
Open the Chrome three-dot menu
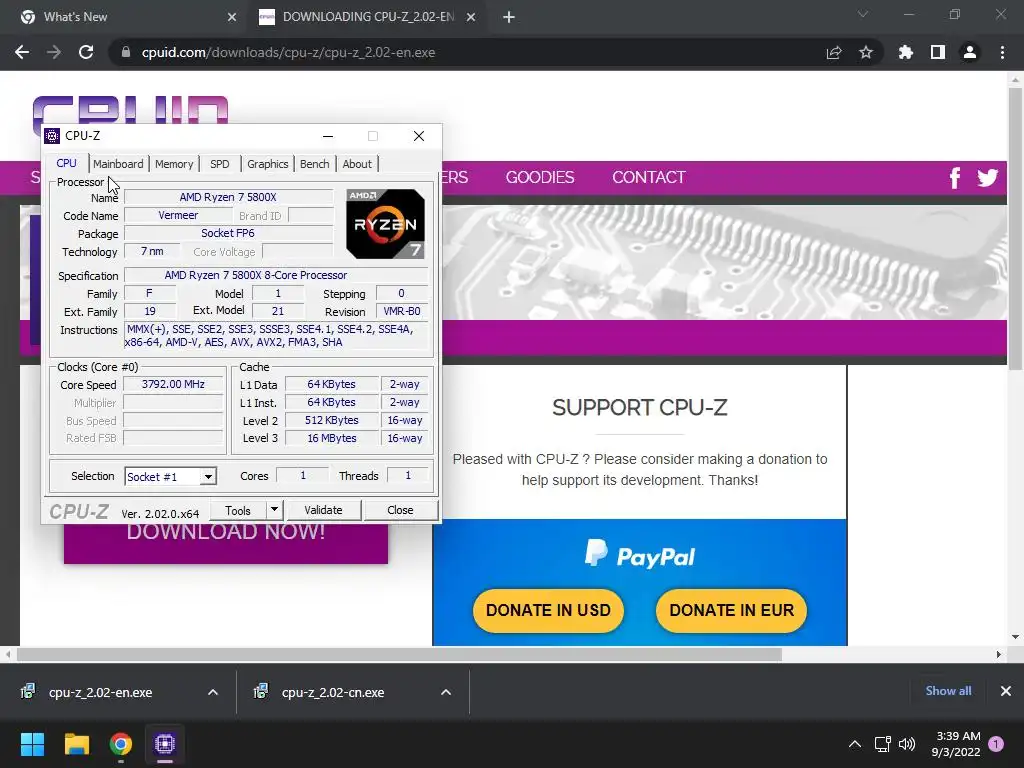tap(1002, 52)
